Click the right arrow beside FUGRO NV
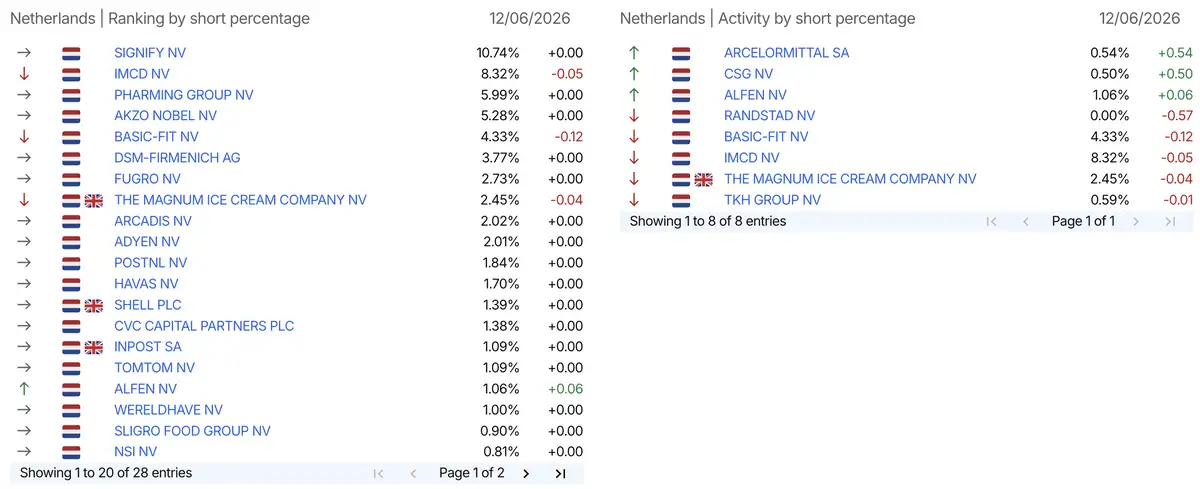Viewport: 1200px width, 489px height. 25,179
